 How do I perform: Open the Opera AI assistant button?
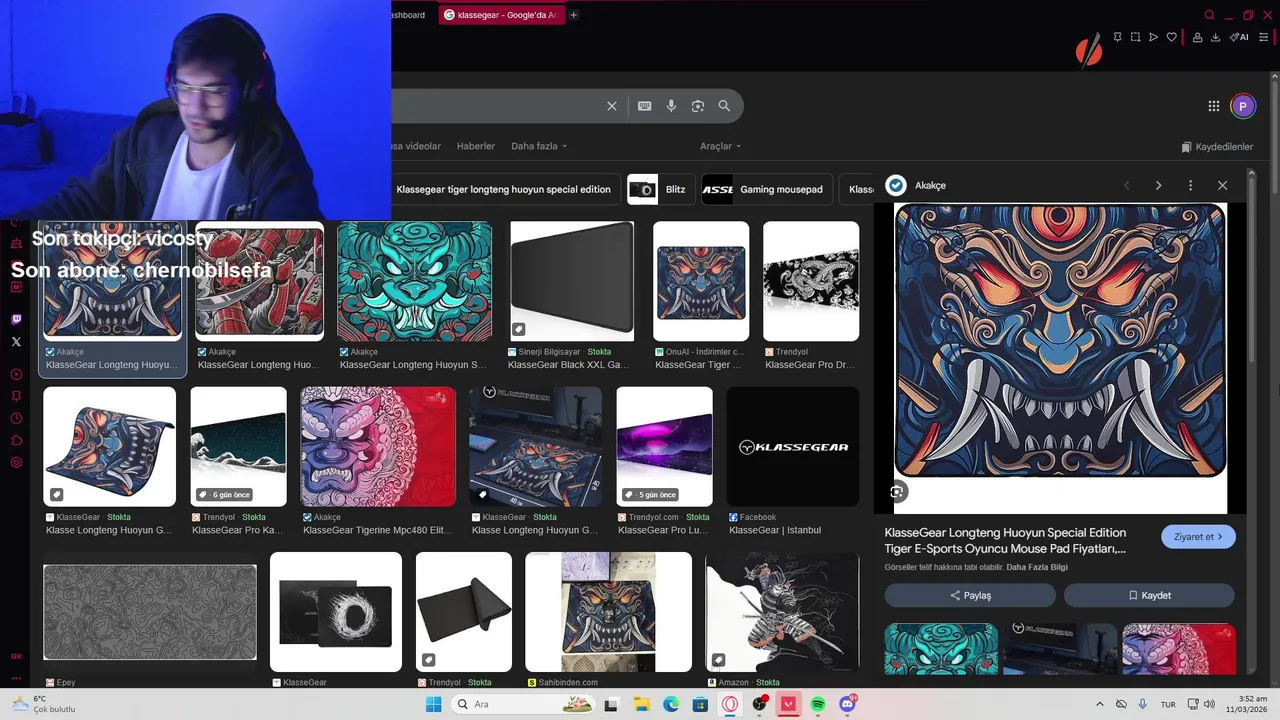tap(1239, 37)
